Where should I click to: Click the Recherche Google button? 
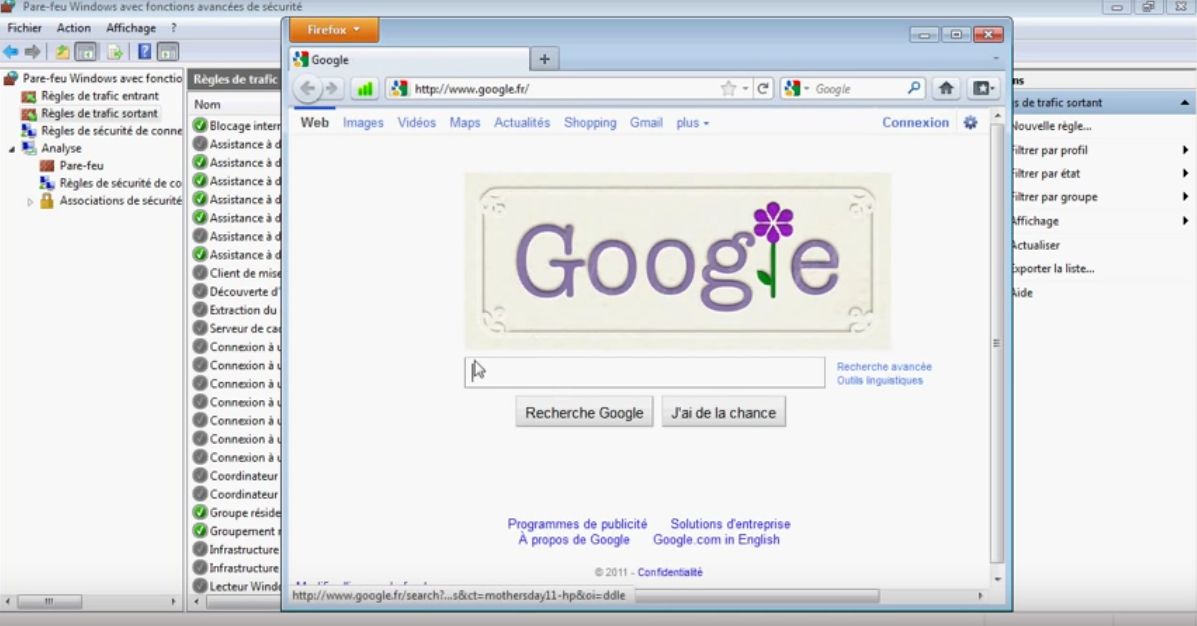[x=584, y=412]
